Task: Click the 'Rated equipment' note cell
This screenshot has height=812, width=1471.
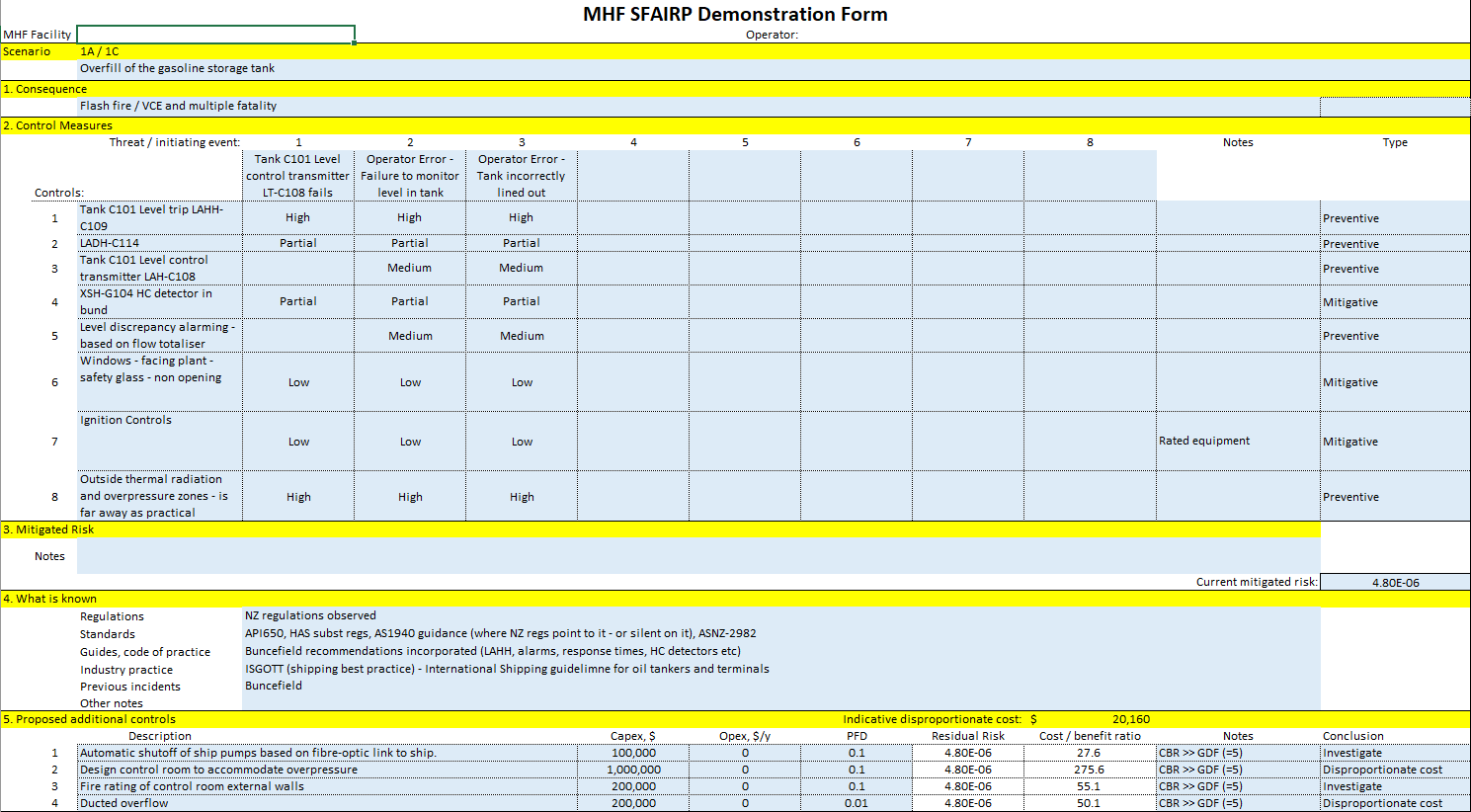Action: [x=1238, y=441]
